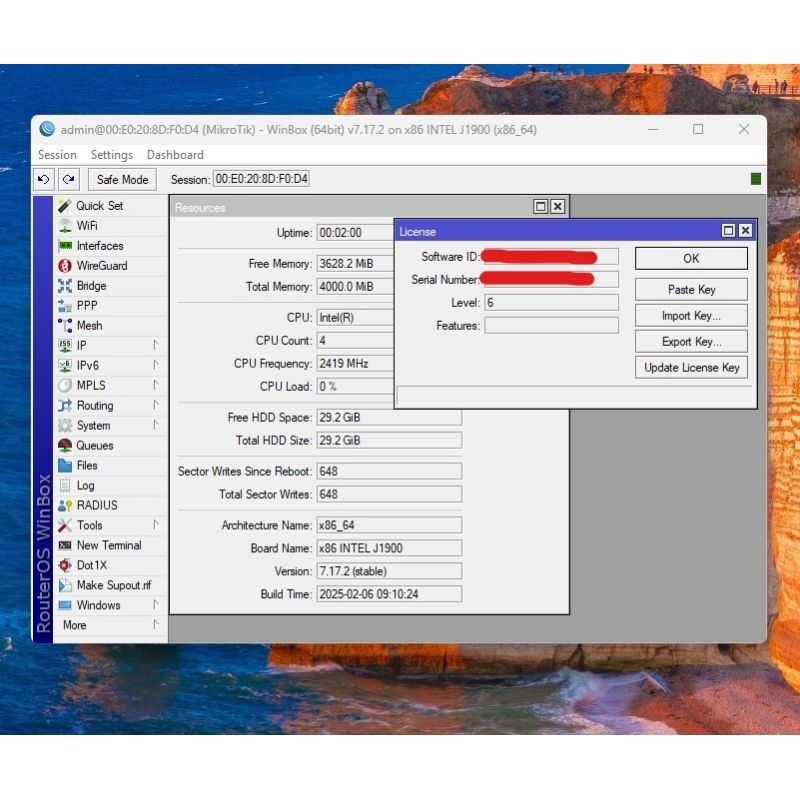Open New Terminal

click(108, 546)
